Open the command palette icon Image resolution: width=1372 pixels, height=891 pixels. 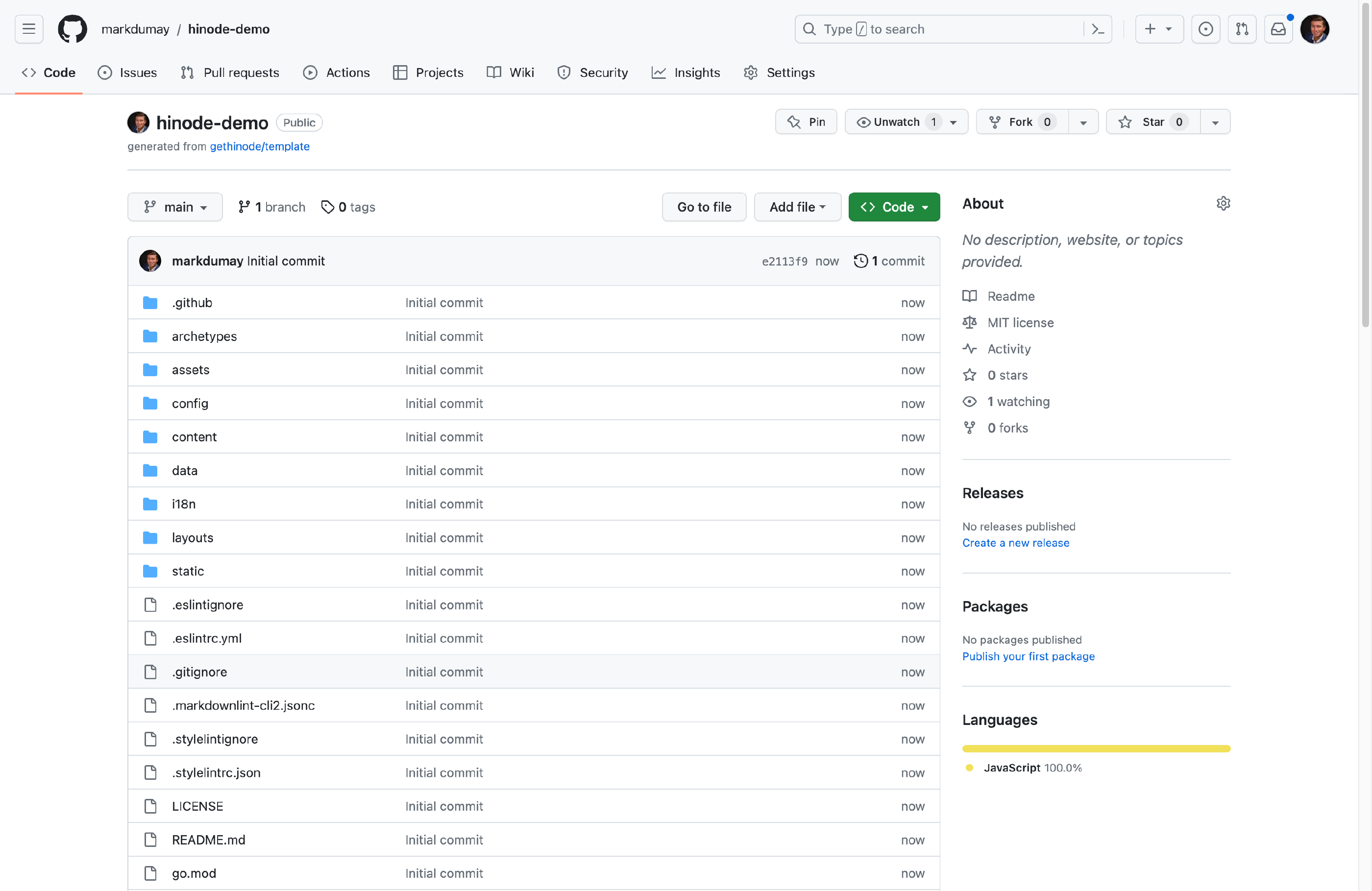coord(1098,29)
